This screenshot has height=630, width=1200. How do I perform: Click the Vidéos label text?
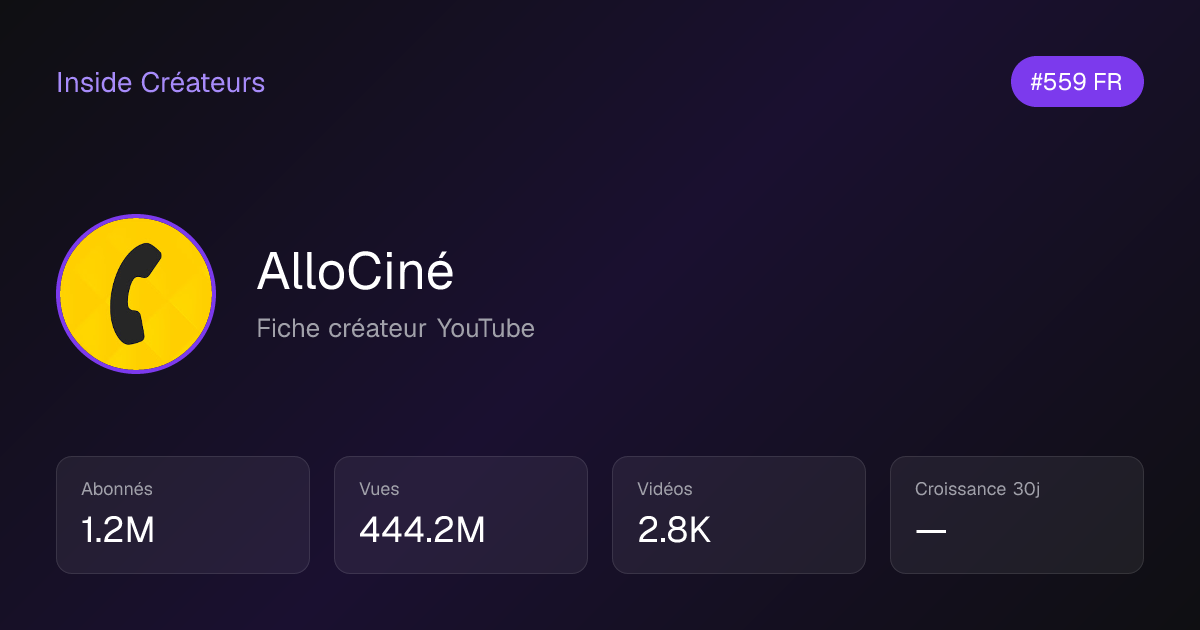coord(665,489)
